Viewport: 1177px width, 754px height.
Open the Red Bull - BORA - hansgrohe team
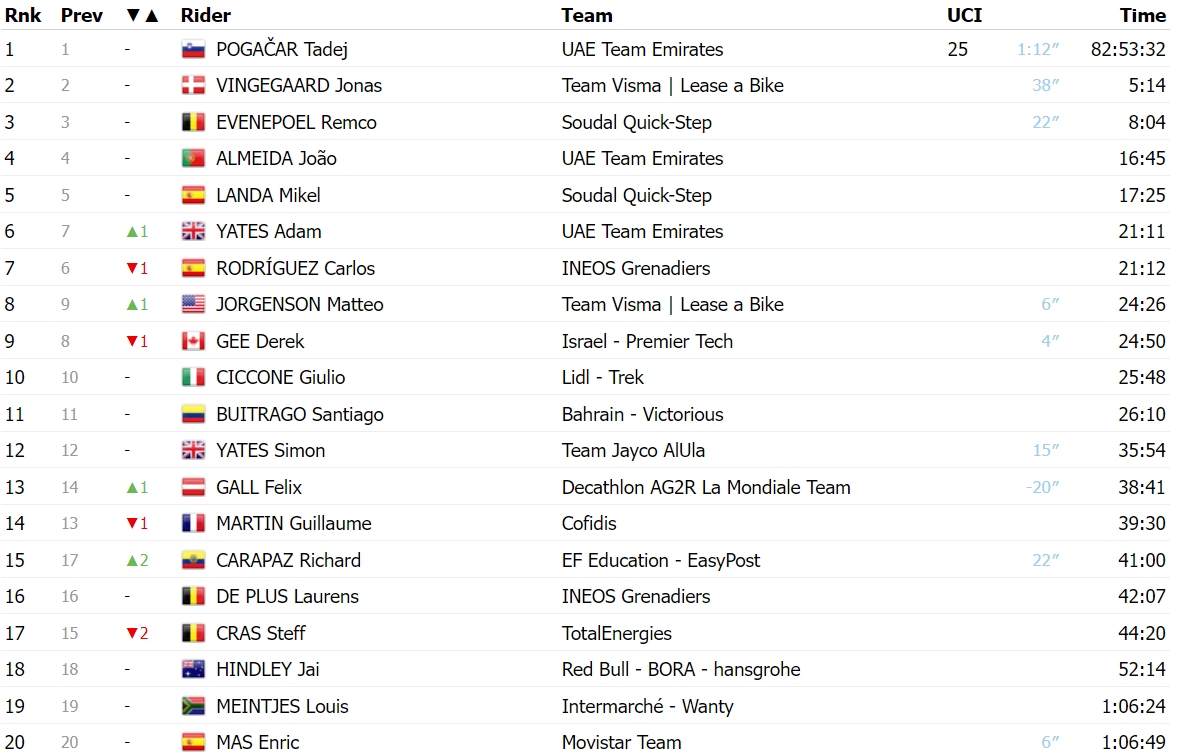(x=681, y=669)
